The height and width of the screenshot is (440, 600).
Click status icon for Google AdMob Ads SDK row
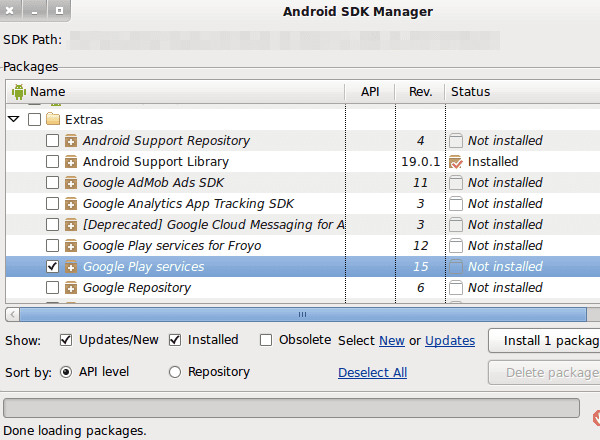tap(456, 183)
